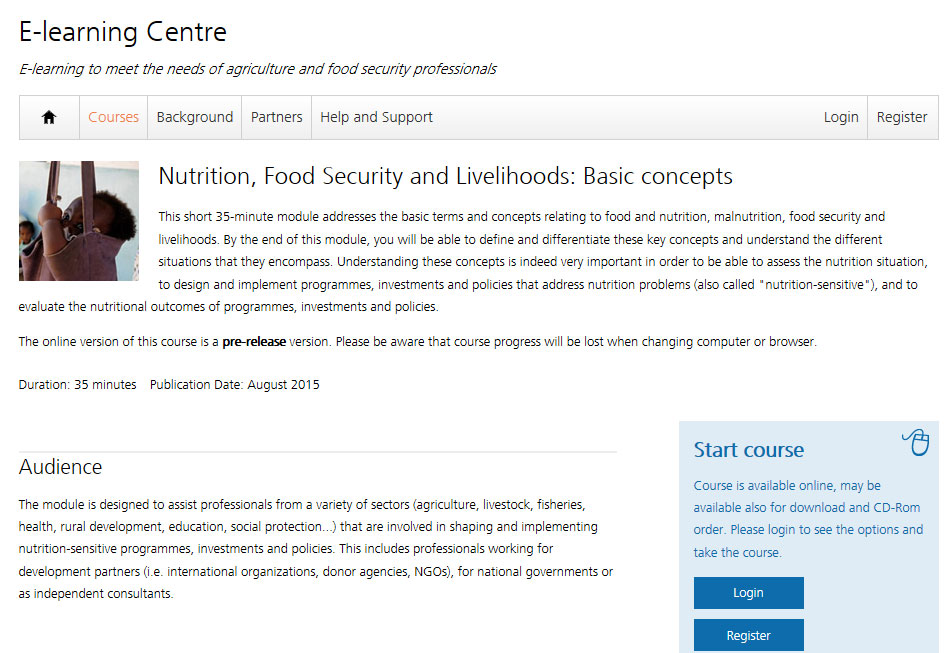Click the Publication Date: August 2015 text
The image size is (951, 653).
tap(235, 384)
